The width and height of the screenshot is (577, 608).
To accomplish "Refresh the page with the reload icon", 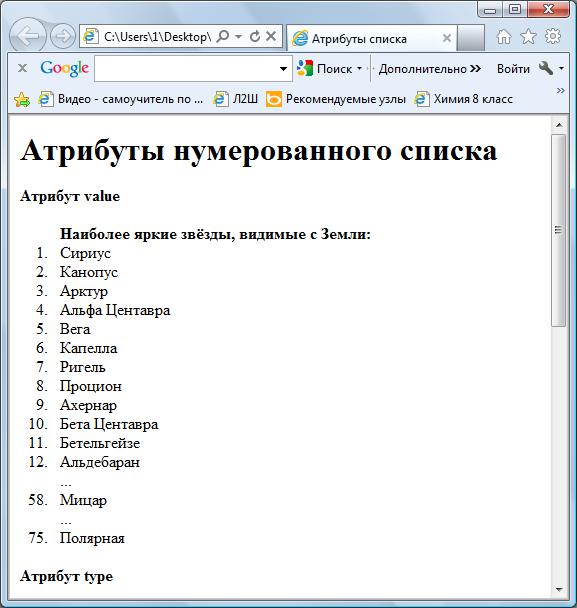I will pos(255,36).
